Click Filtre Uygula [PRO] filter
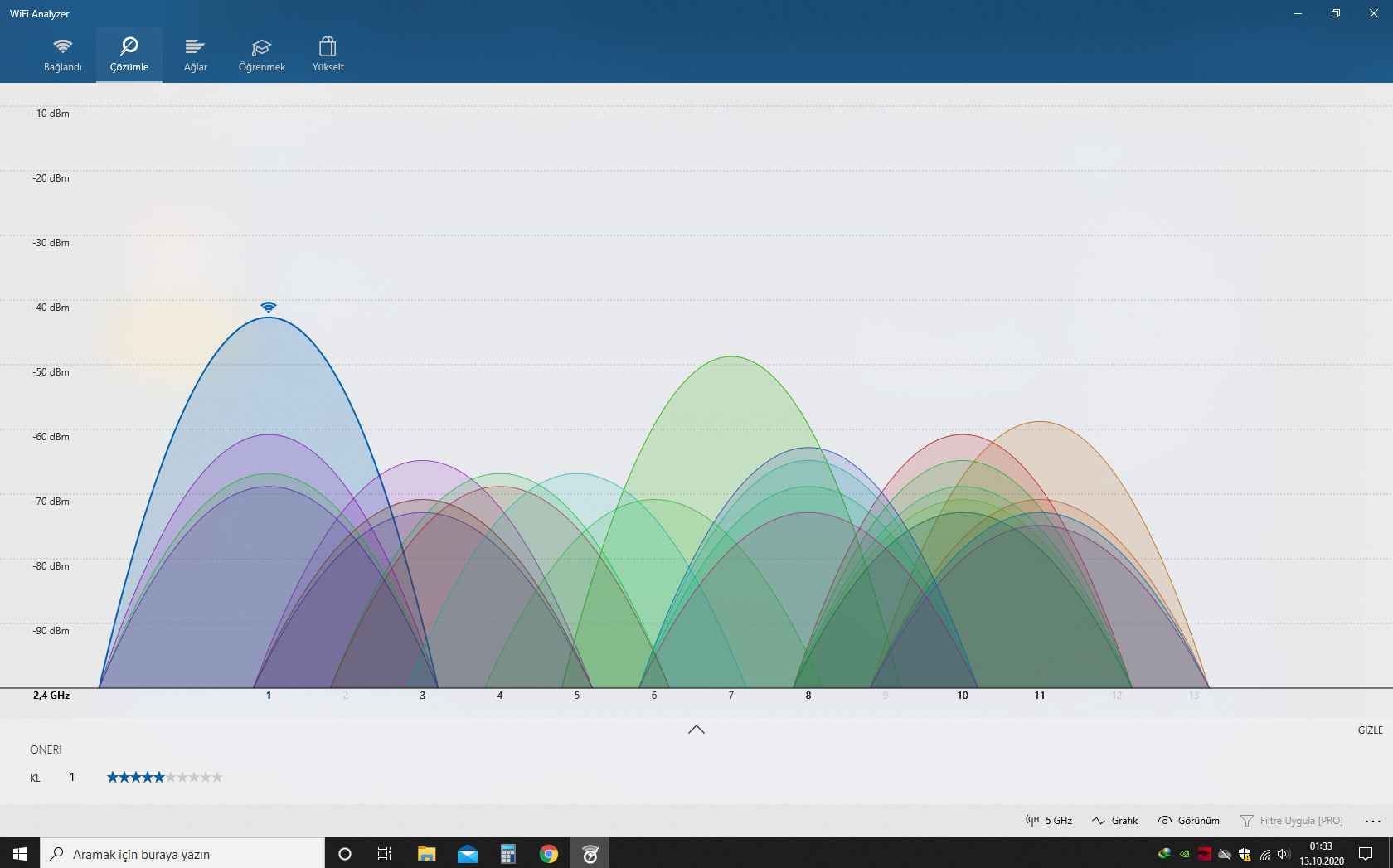This screenshot has width=1393, height=868. point(1292,821)
